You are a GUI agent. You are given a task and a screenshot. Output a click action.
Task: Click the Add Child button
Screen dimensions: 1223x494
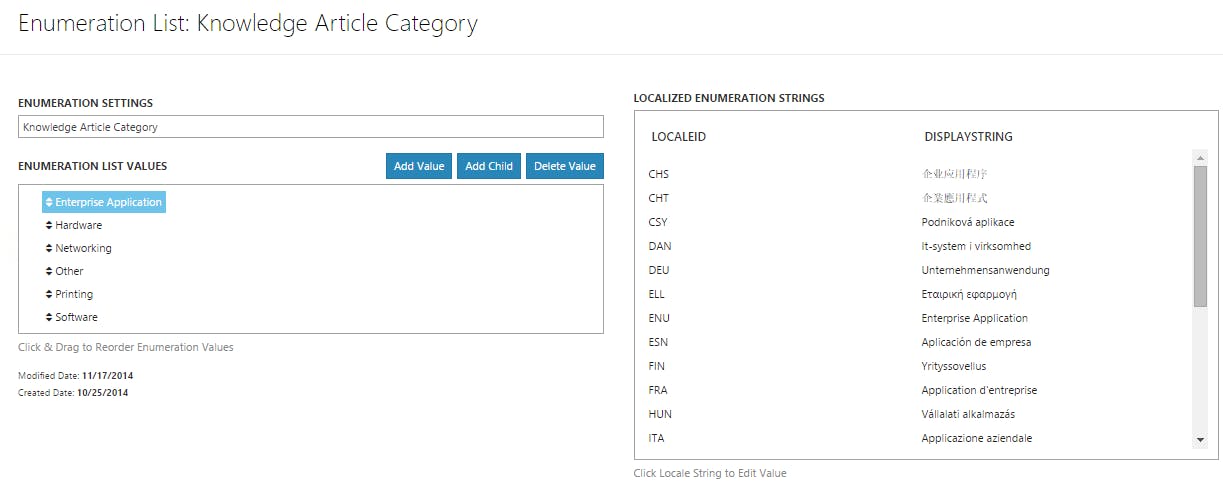pyautogui.click(x=489, y=166)
